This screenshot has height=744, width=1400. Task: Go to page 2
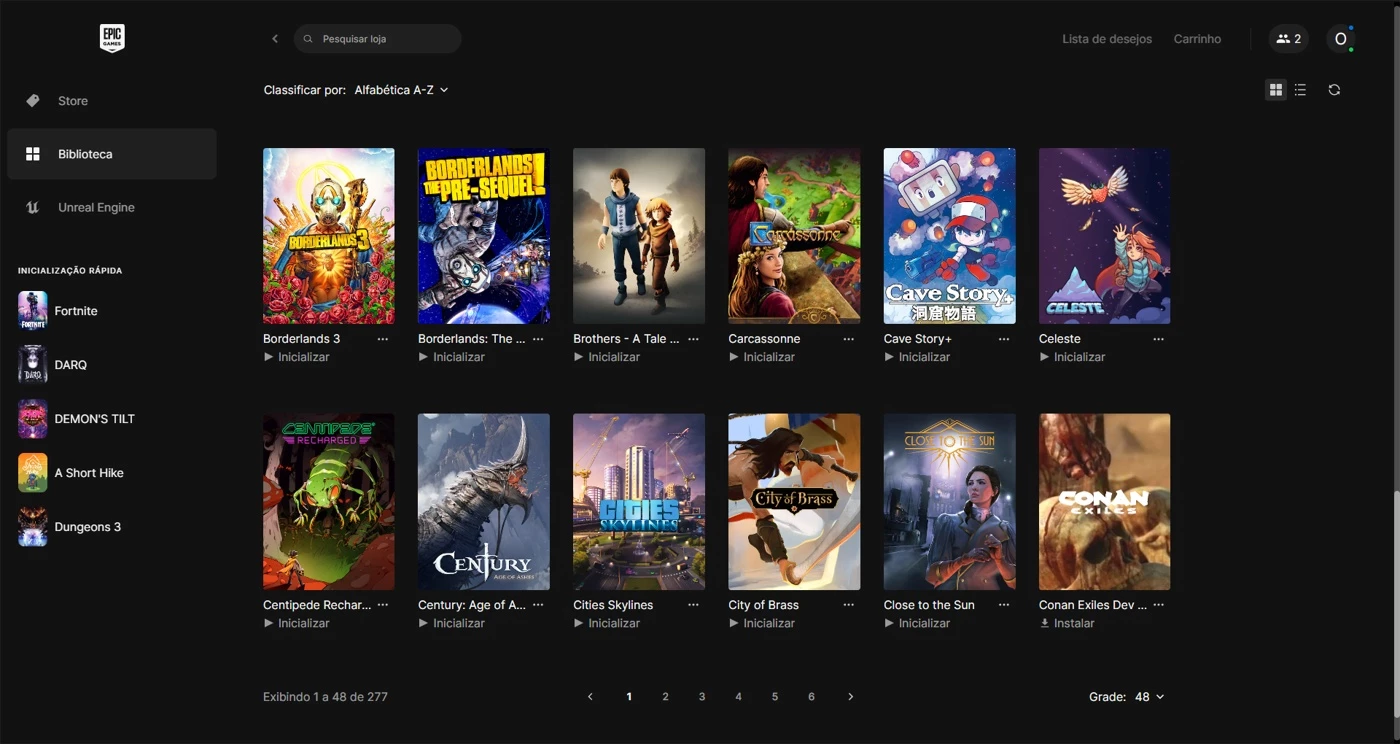pos(665,697)
